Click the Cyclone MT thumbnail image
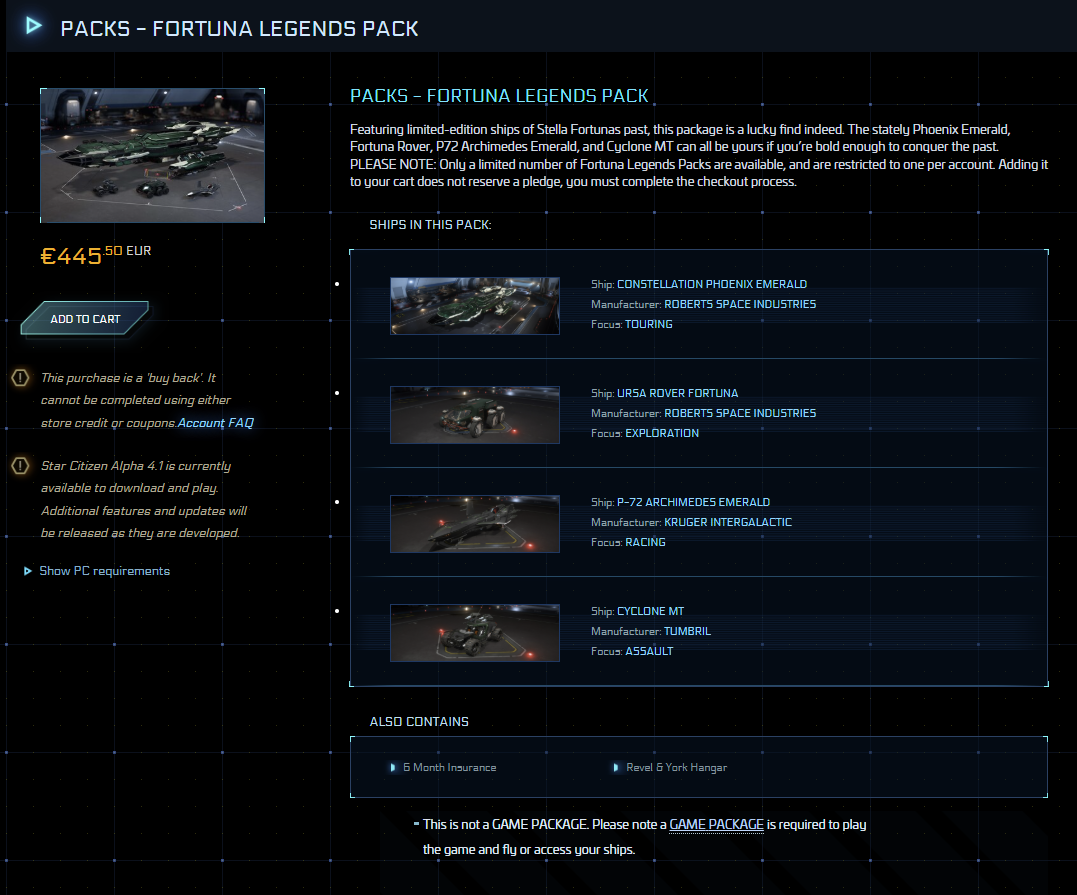 [475, 633]
